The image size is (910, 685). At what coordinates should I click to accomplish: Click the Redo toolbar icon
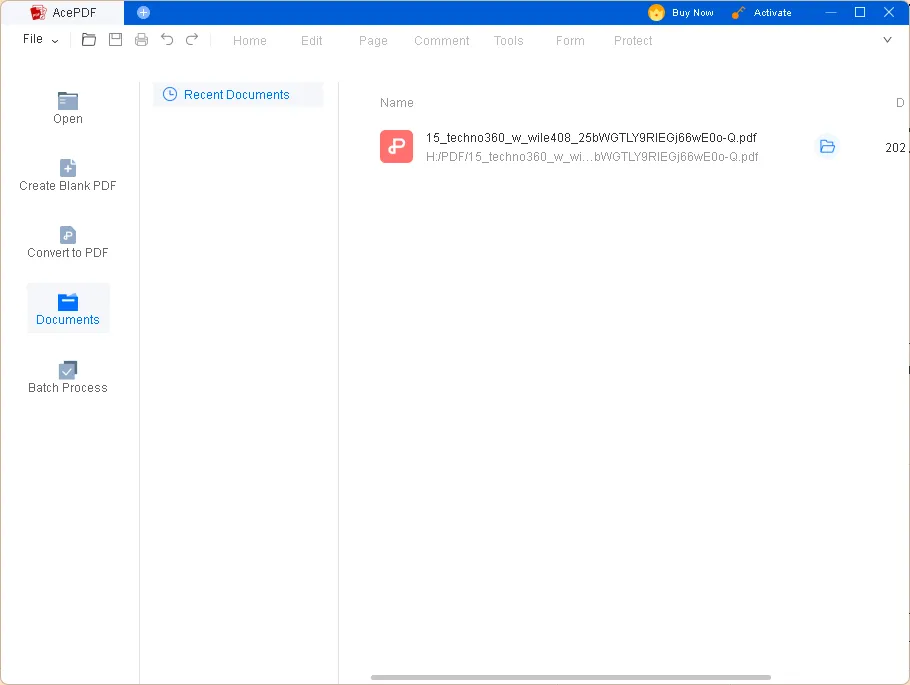(x=192, y=40)
